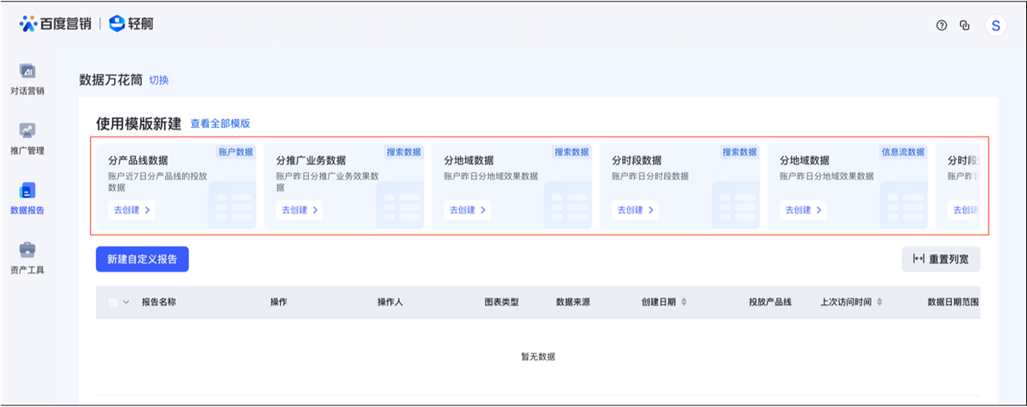Open 查看全部模版 link
The image size is (1027, 407).
point(220,124)
